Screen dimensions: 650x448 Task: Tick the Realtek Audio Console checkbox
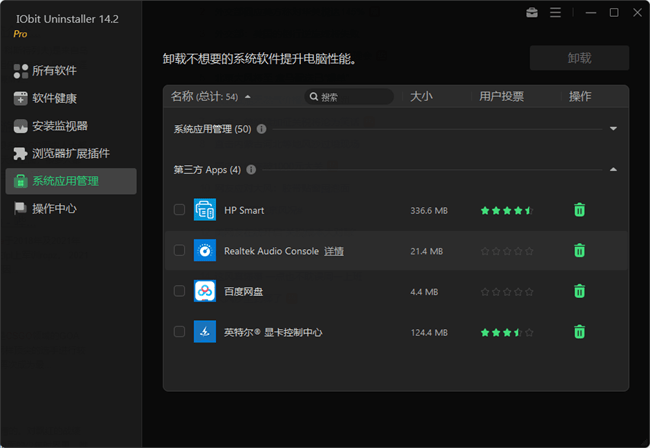coord(179,251)
